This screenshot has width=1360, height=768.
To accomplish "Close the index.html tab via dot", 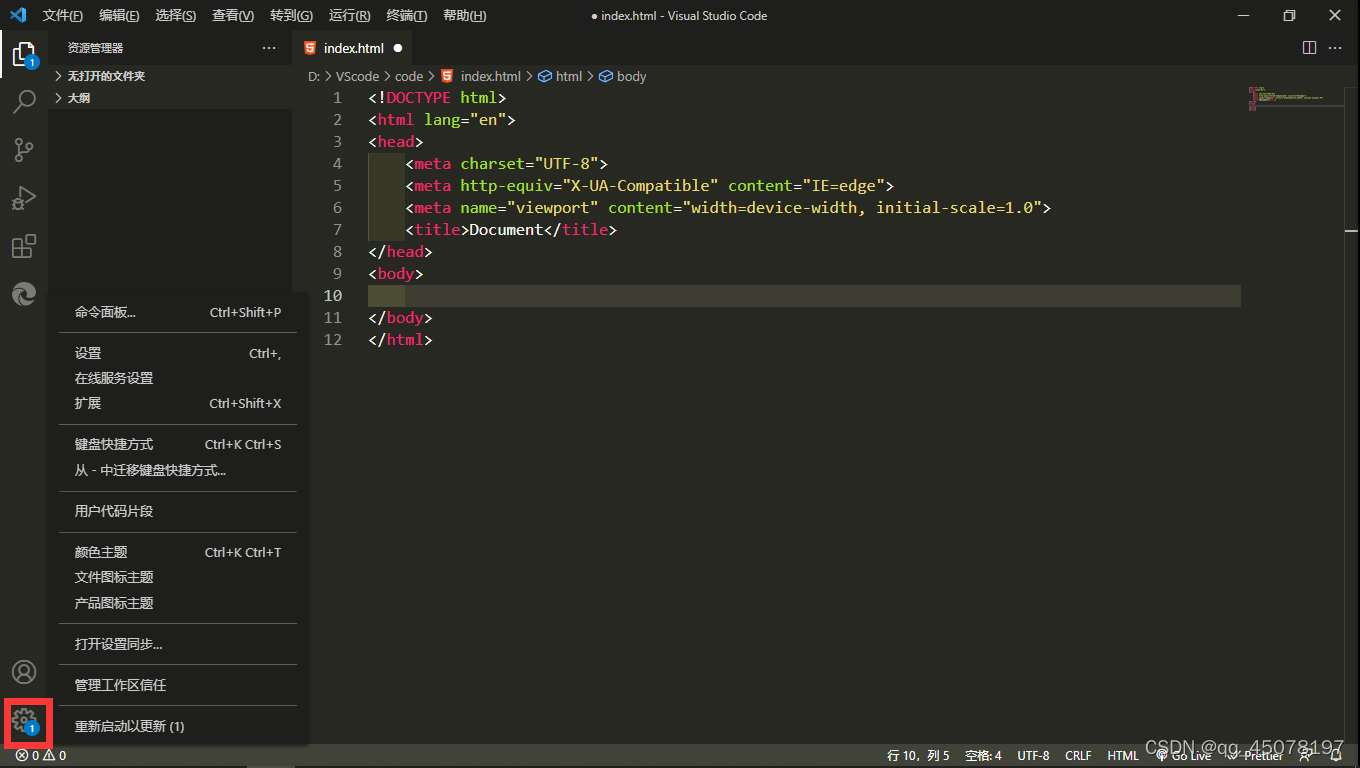I will tap(398, 48).
